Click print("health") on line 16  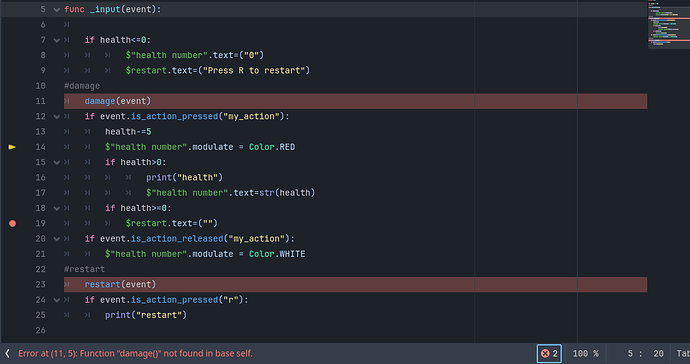point(184,177)
